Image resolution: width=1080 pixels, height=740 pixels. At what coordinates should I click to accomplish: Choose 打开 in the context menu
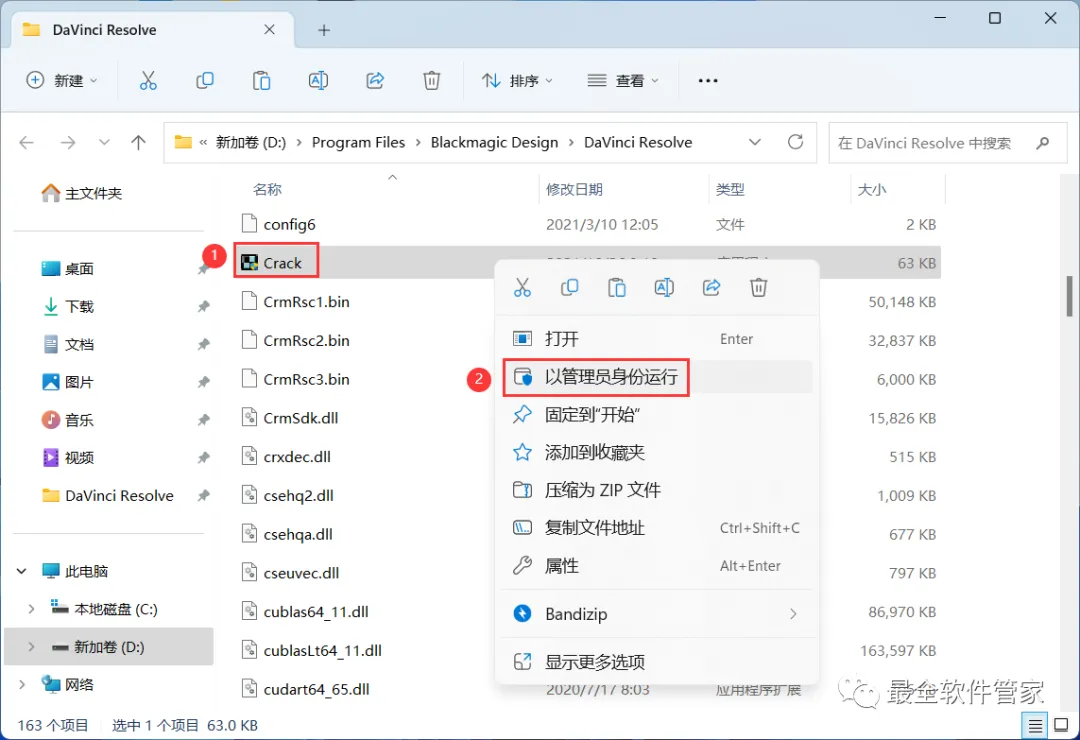click(x=657, y=339)
